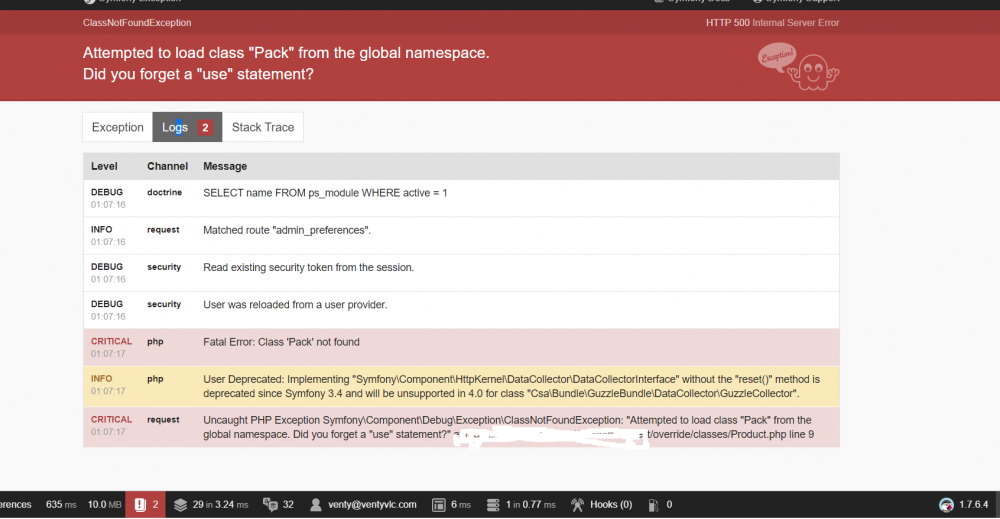This screenshot has width=1000, height=519.
Task: Click the PrestaShop logo icon beside 1.7.6.4
Action: [x=946, y=505]
